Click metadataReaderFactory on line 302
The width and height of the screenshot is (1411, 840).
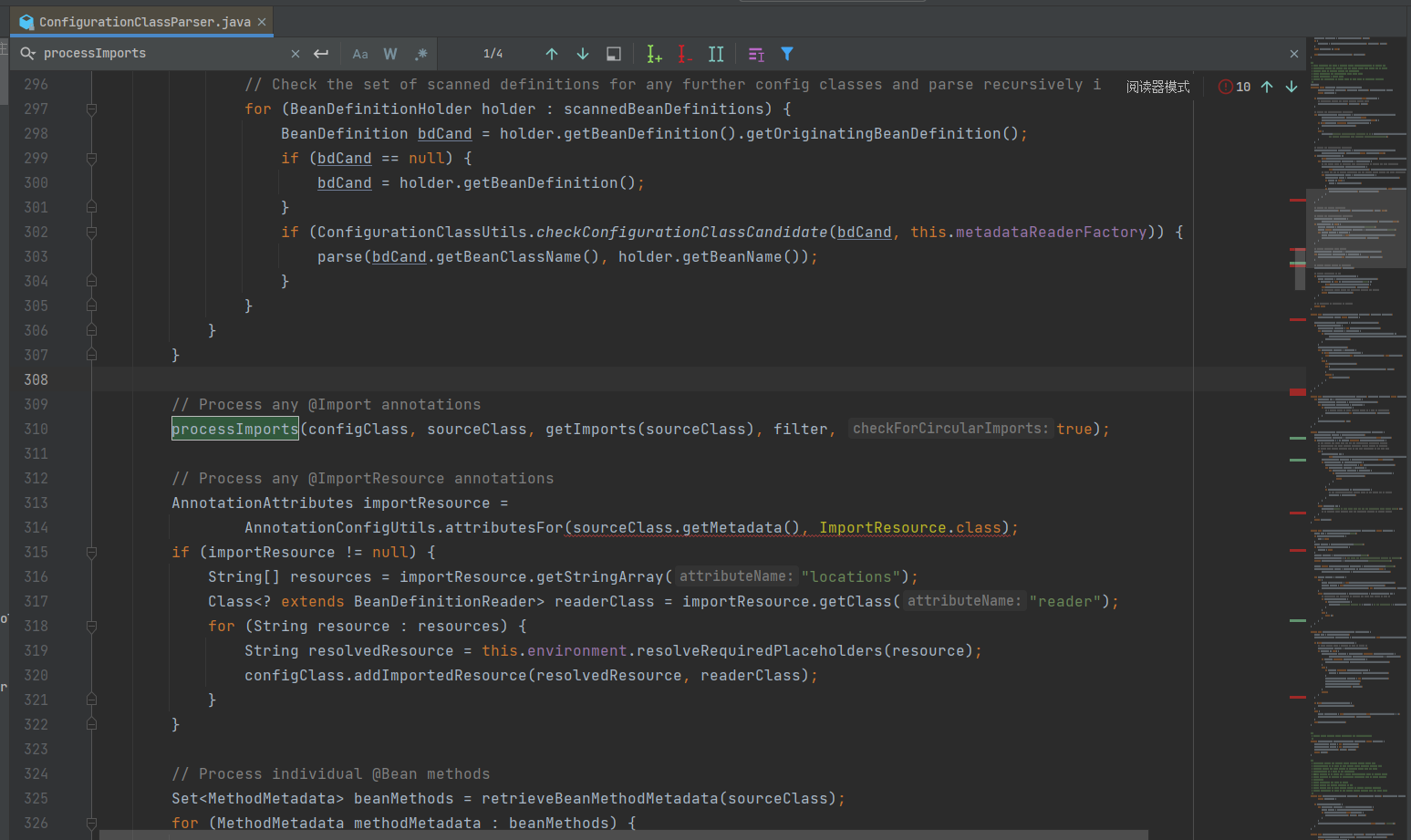point(1052,233)
